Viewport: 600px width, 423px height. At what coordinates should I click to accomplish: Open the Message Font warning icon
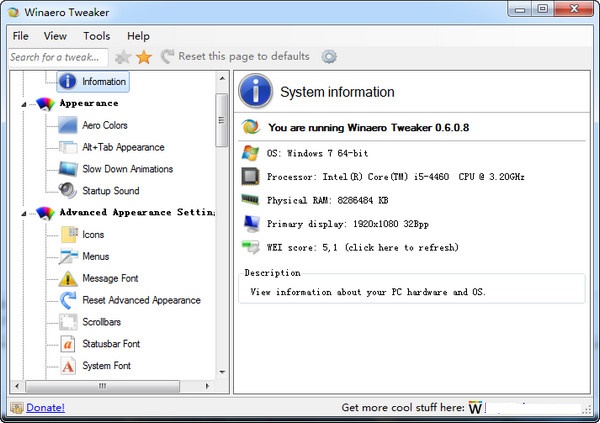click(67, 278)
